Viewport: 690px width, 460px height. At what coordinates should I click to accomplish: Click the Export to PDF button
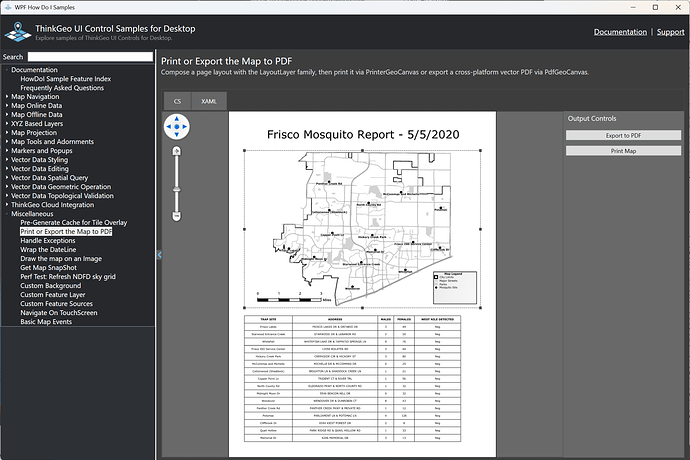tap(623, 136)
